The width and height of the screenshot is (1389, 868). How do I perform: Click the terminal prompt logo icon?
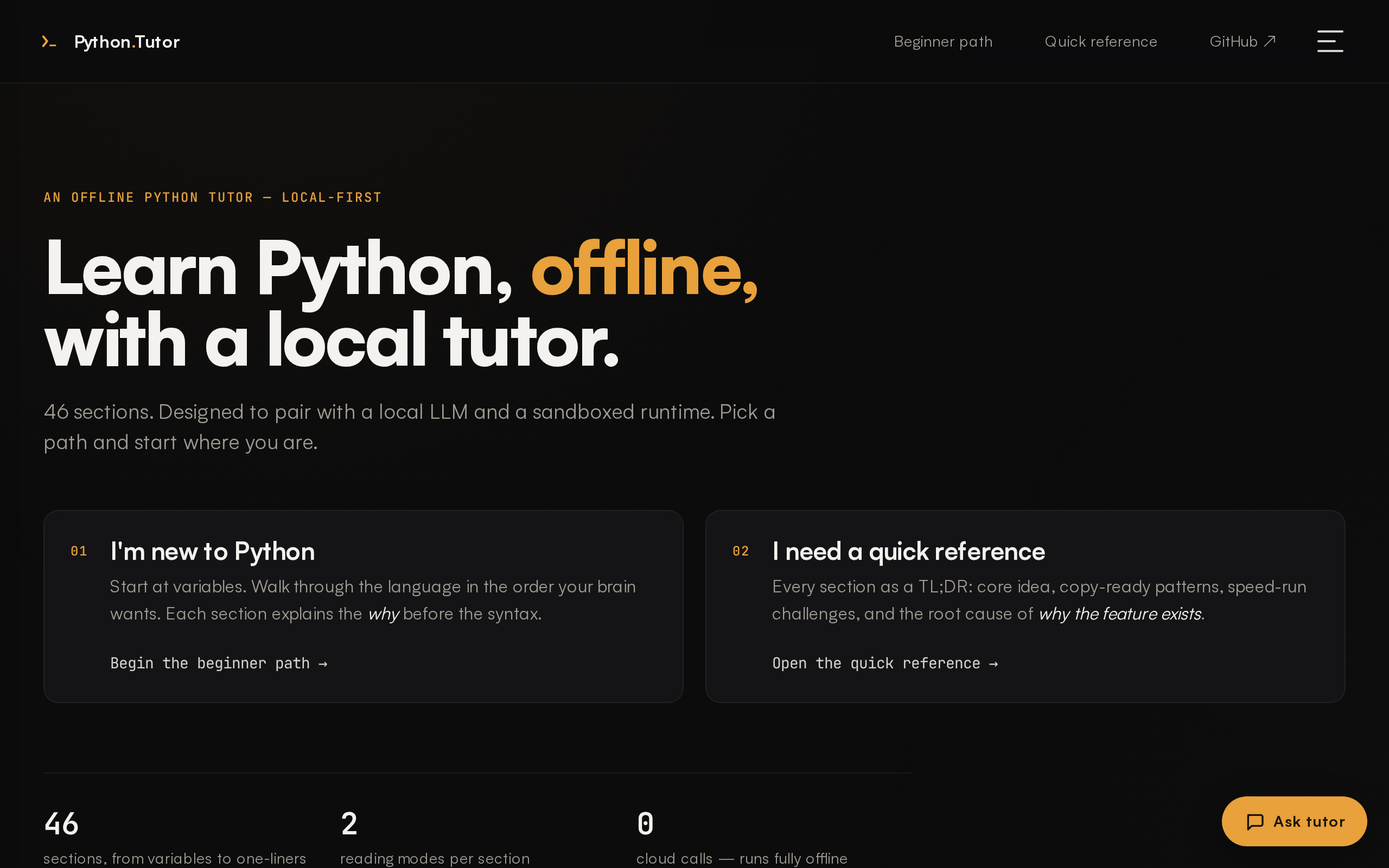pos(49,41)
